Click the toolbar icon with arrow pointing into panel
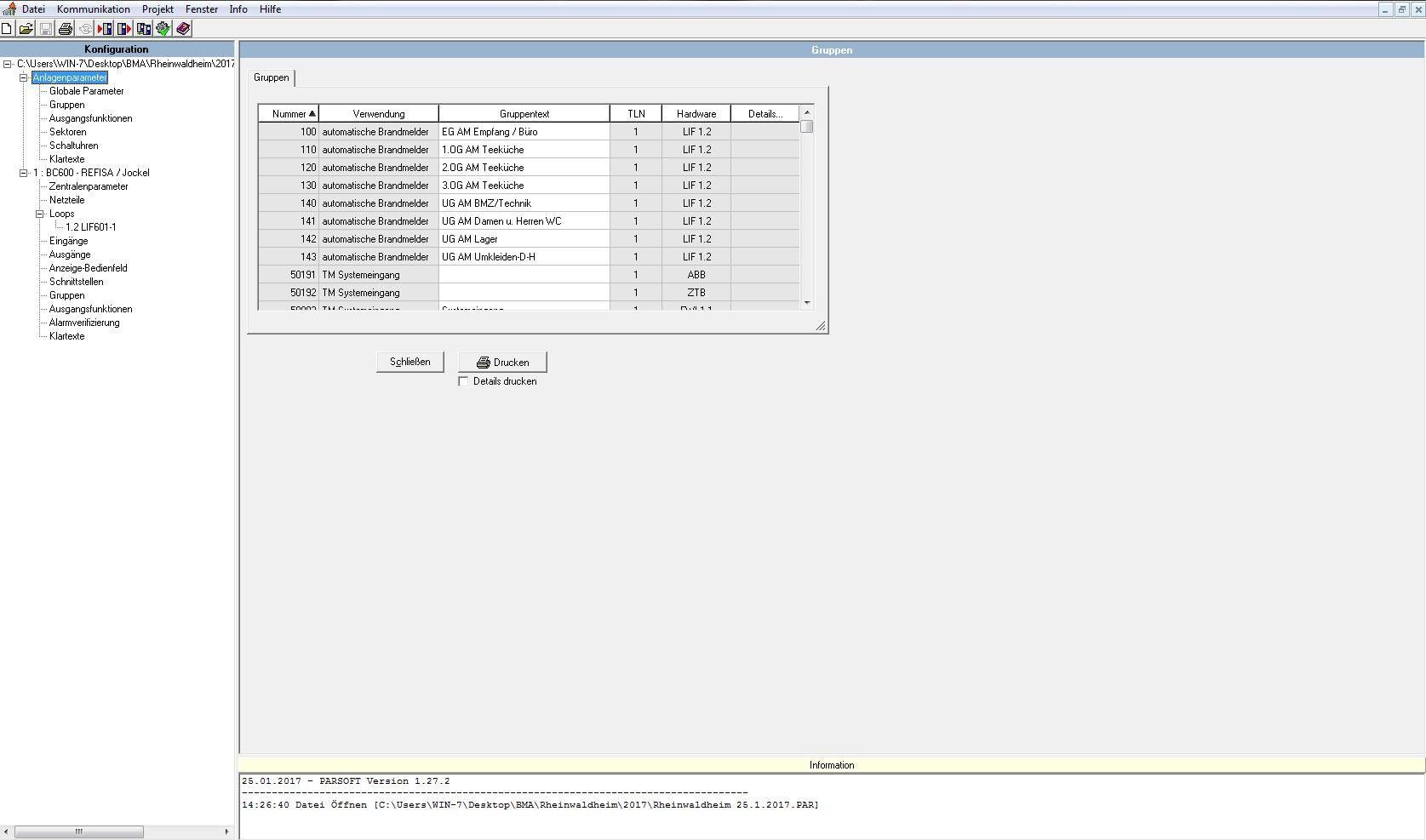The height and width of the screenshot is (840, 1426). [105, 29]
